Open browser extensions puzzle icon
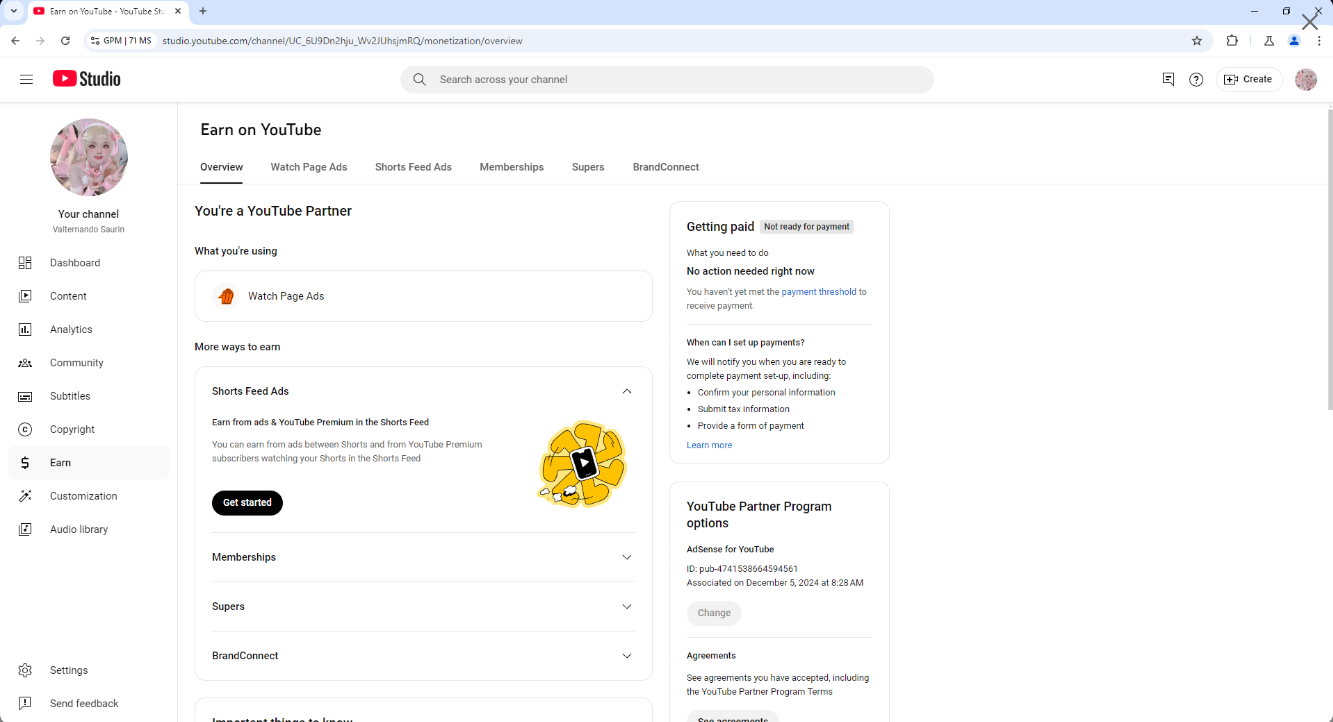Viewport: 1333px width, 722px height. coord(1232,41)
